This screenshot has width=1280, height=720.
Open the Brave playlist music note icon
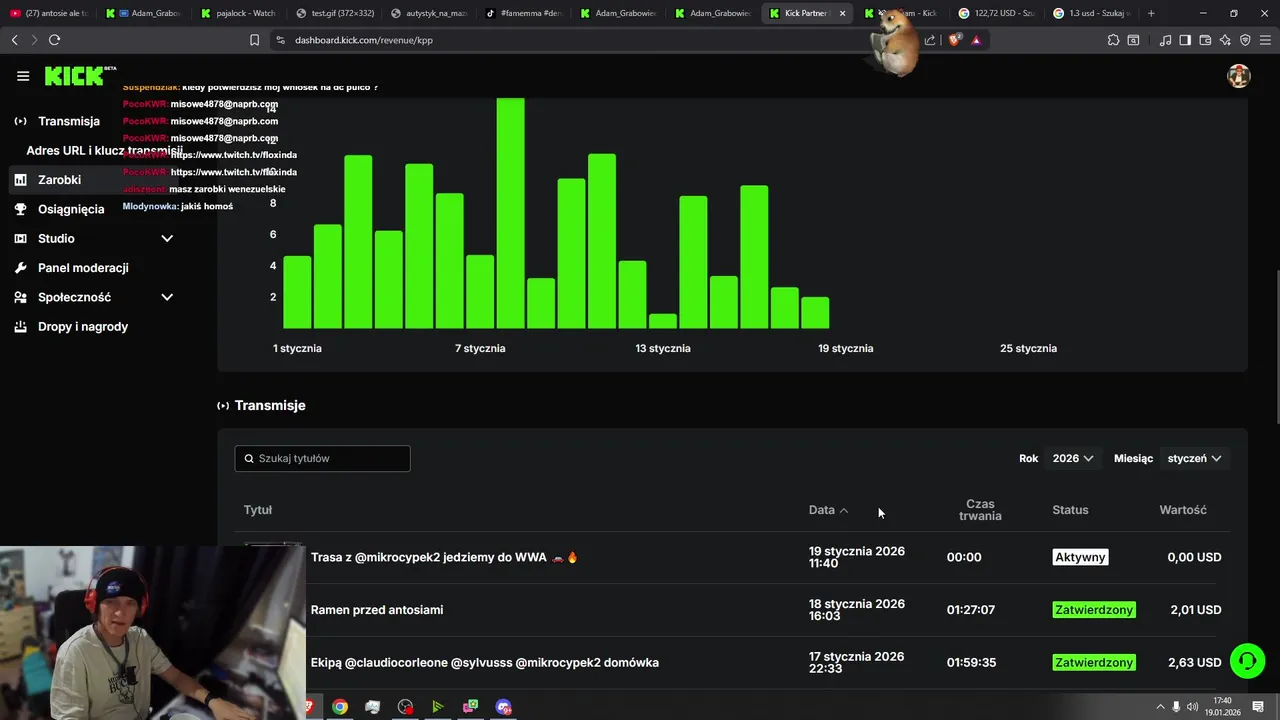point(1165,40)
